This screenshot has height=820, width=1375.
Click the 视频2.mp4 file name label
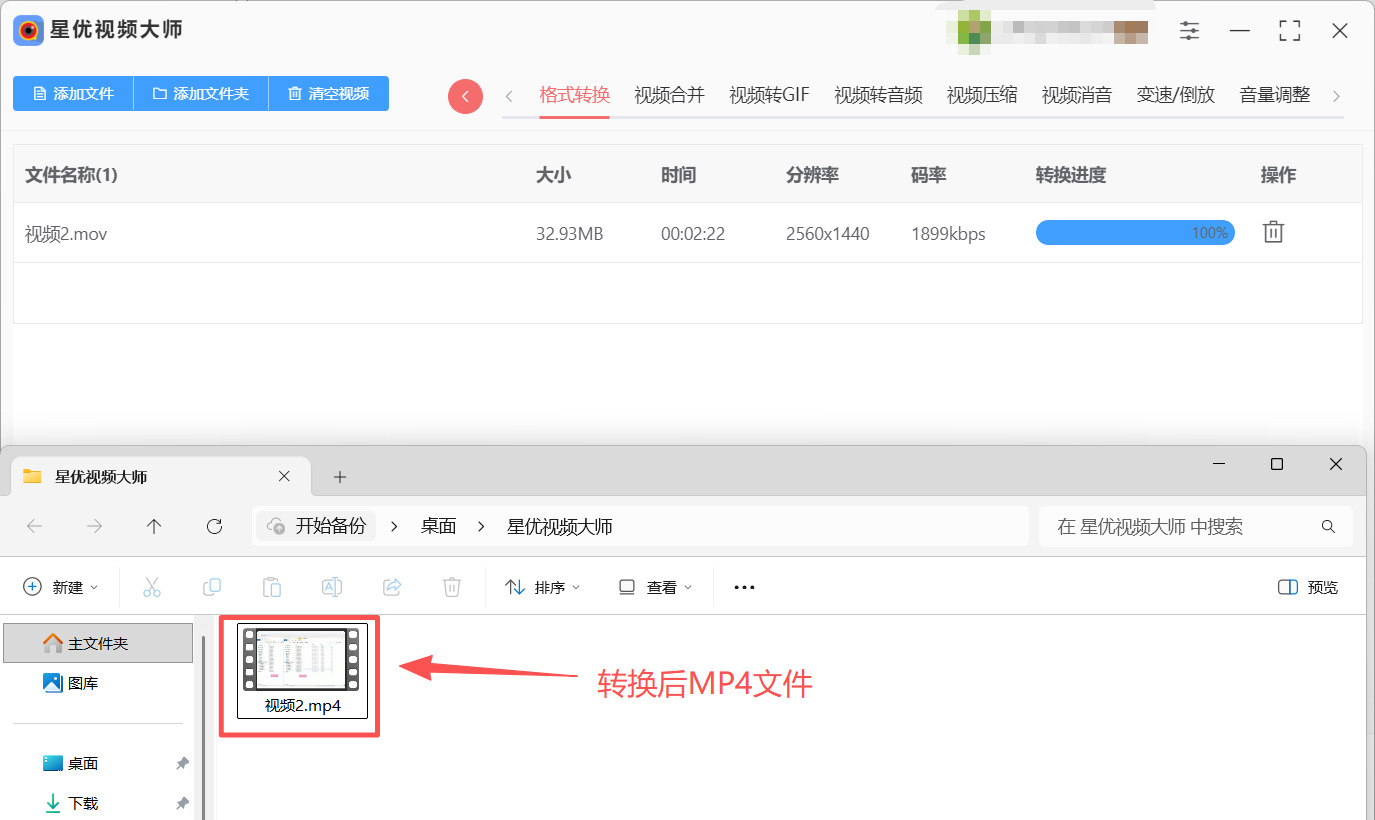coord(303,705)
